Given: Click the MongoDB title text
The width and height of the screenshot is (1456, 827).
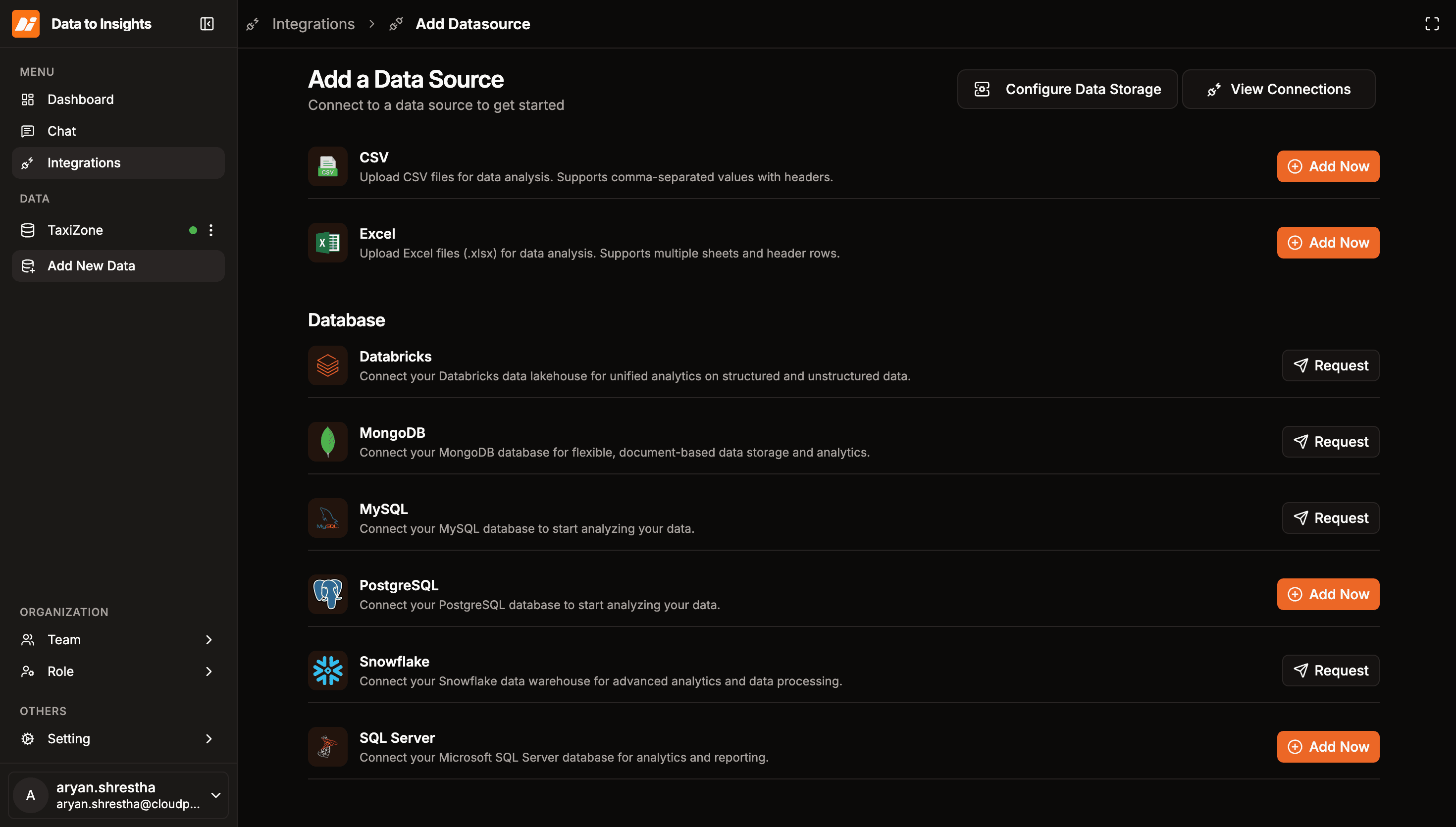Looking at the screenshot, I should (392, 433).
